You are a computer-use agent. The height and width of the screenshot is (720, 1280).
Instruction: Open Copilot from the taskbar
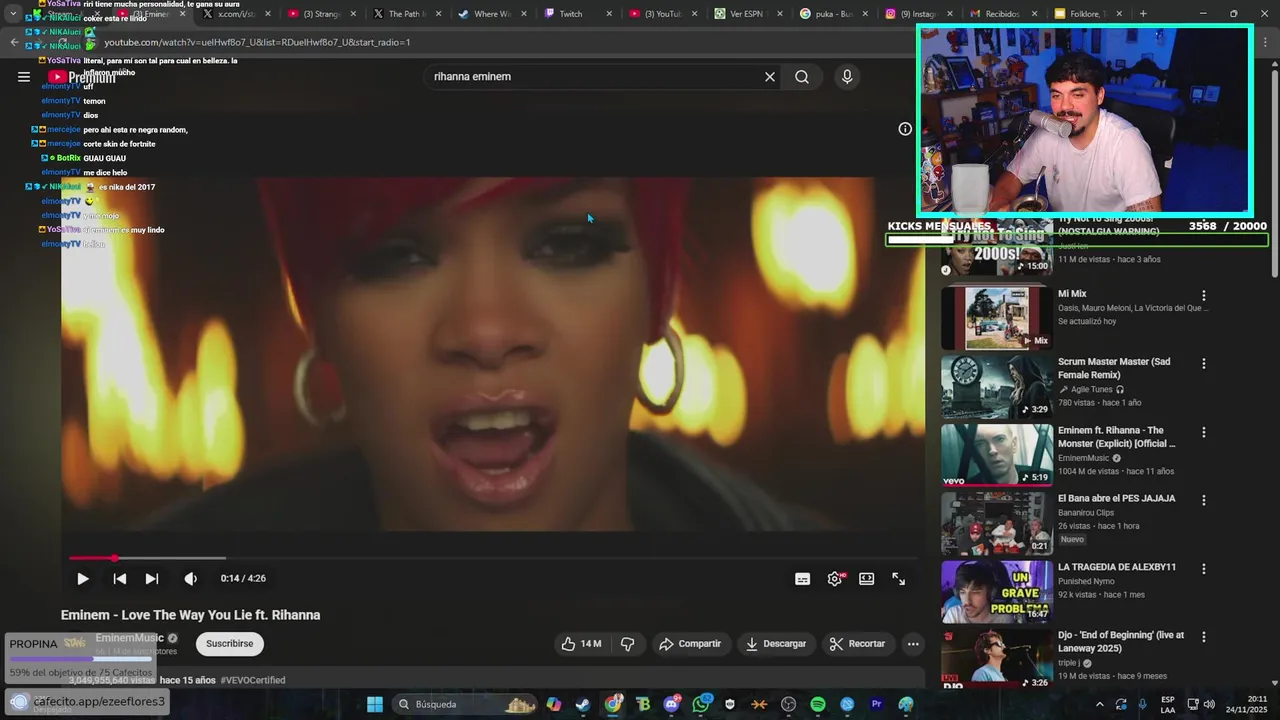(553, 704)
